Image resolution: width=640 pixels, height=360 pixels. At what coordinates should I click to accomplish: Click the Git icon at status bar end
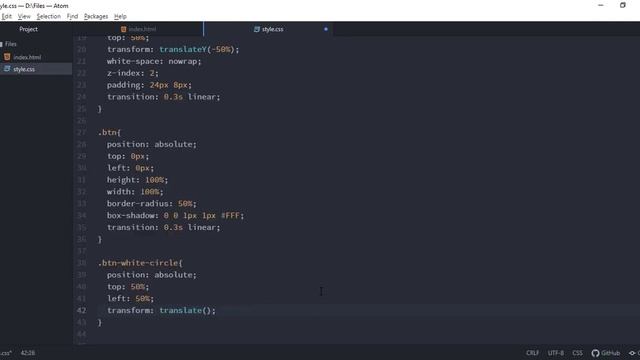pyautogui.click(x=632, y=353)
